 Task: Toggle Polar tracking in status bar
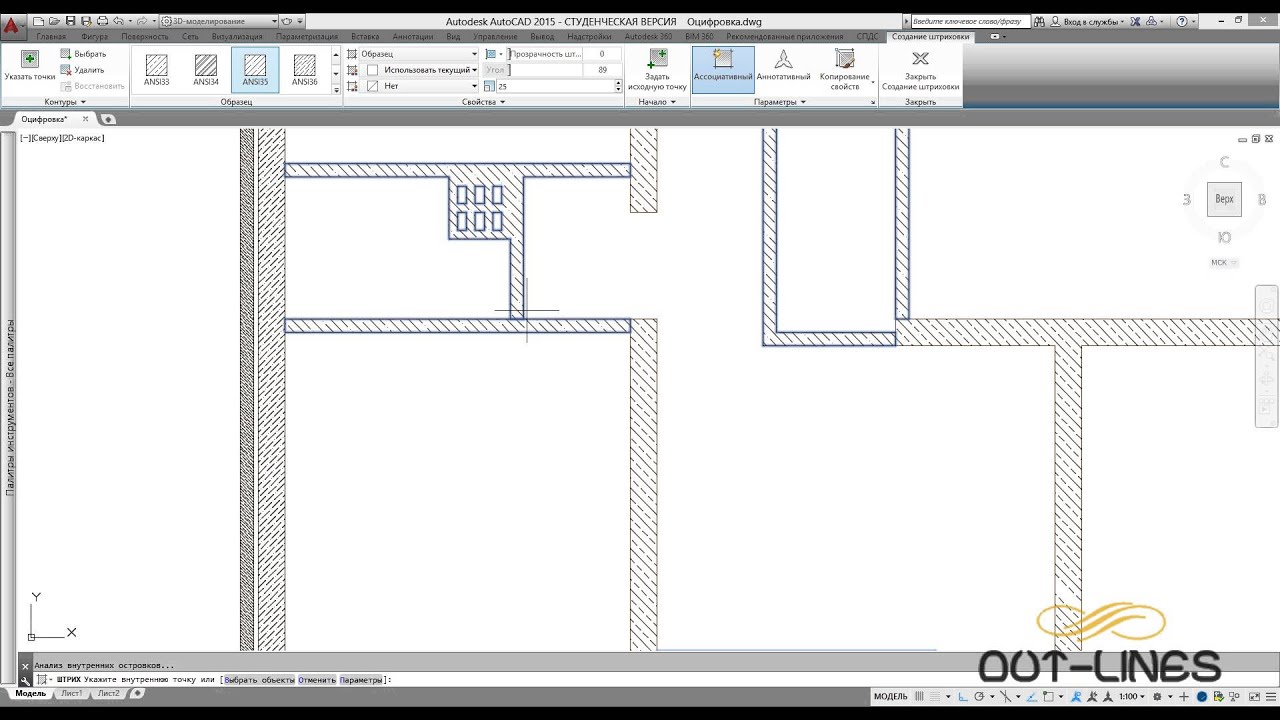(980, 696)
